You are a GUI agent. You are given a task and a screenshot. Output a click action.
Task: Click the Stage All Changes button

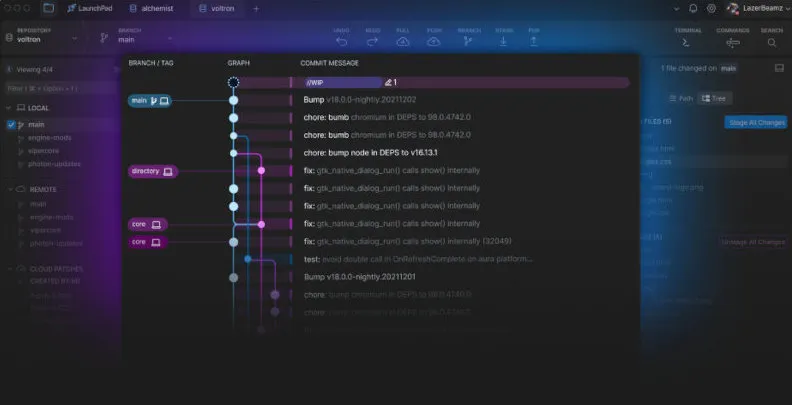click(756, 122)
